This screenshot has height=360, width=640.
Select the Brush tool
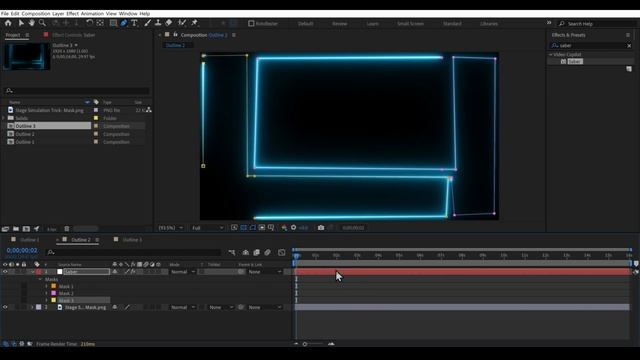[x=147, y=23]
